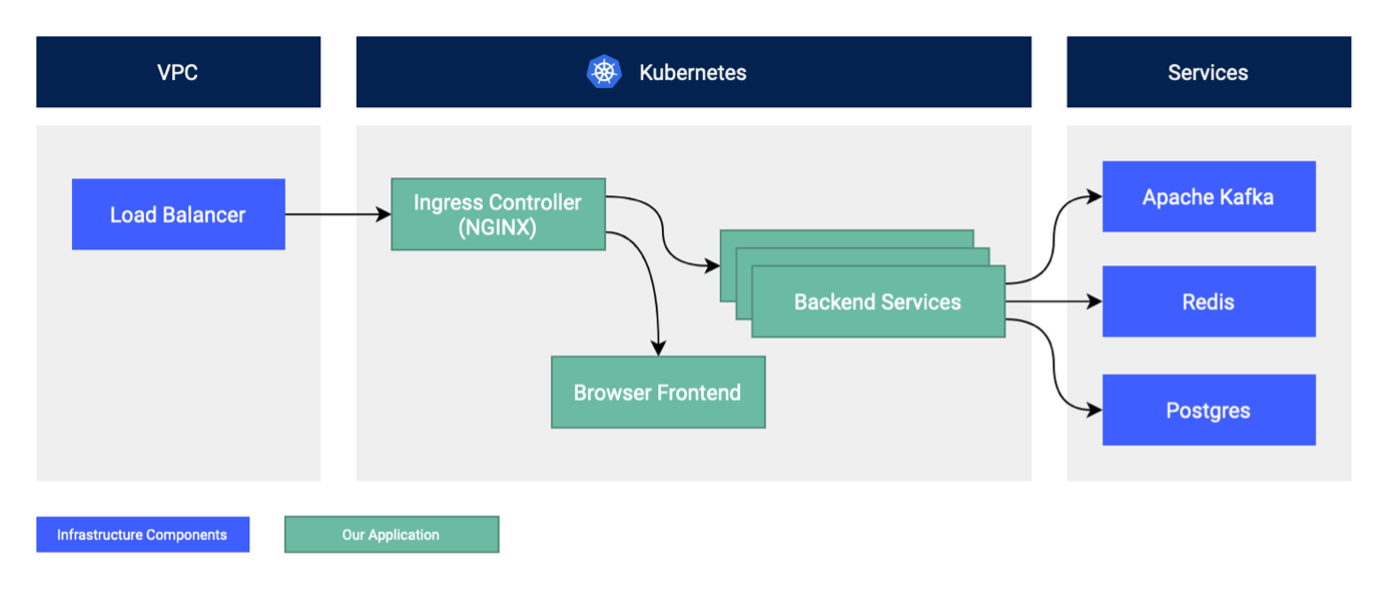Click the Redis service box
Image resolution: width=1390 pixels, height=592 pixels.
point(1209,302)
